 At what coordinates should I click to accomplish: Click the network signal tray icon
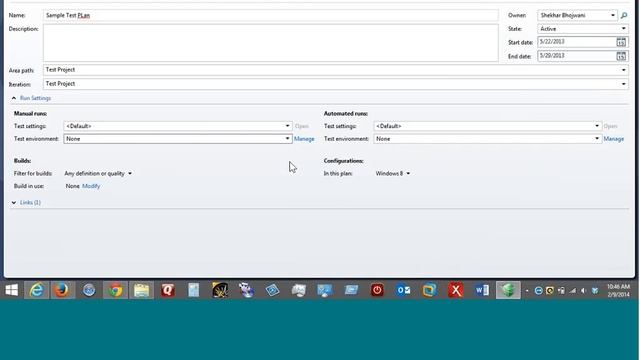click(x=573, y=291)
